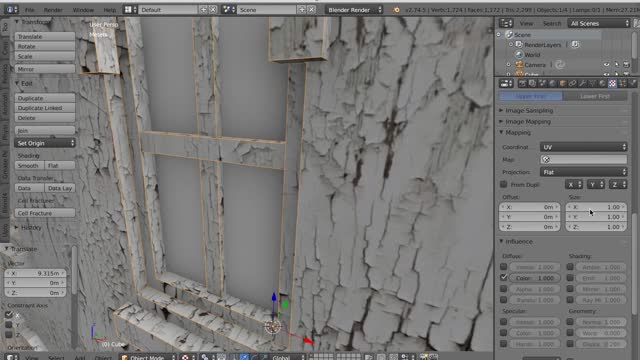
Task: Open the Constraints chain-link tab
Action: 572,83
